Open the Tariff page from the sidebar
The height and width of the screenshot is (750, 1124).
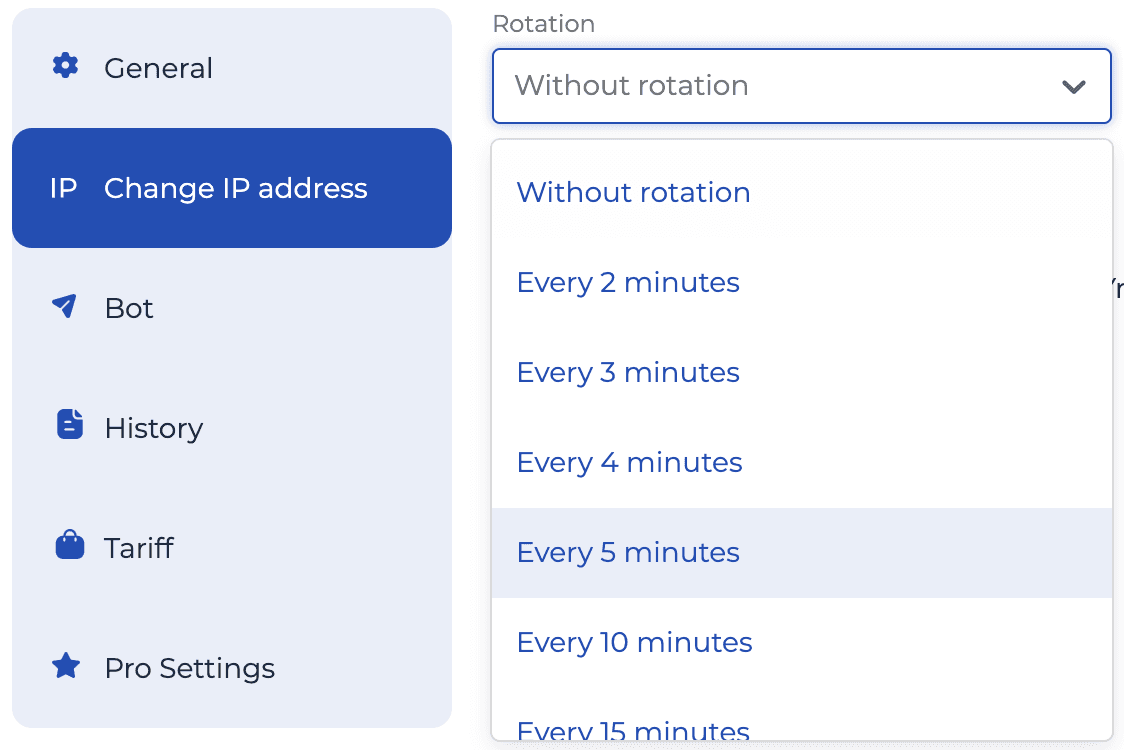[x=139, y=547]
